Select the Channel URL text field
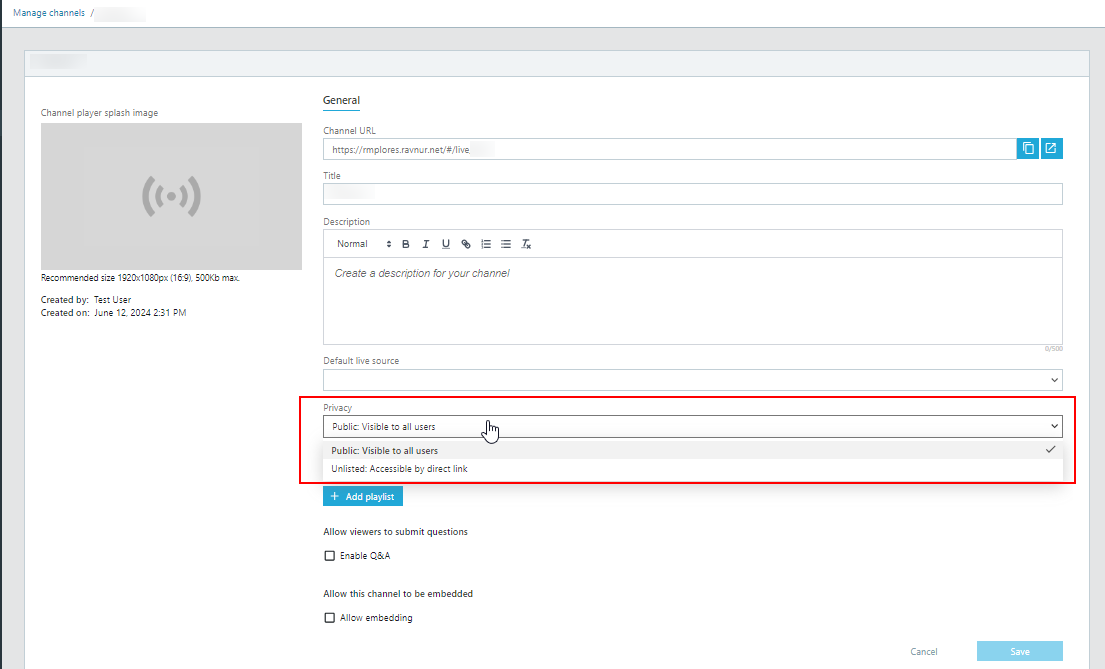The height and width of the screenshot is (669, 1105). point(669,149)
